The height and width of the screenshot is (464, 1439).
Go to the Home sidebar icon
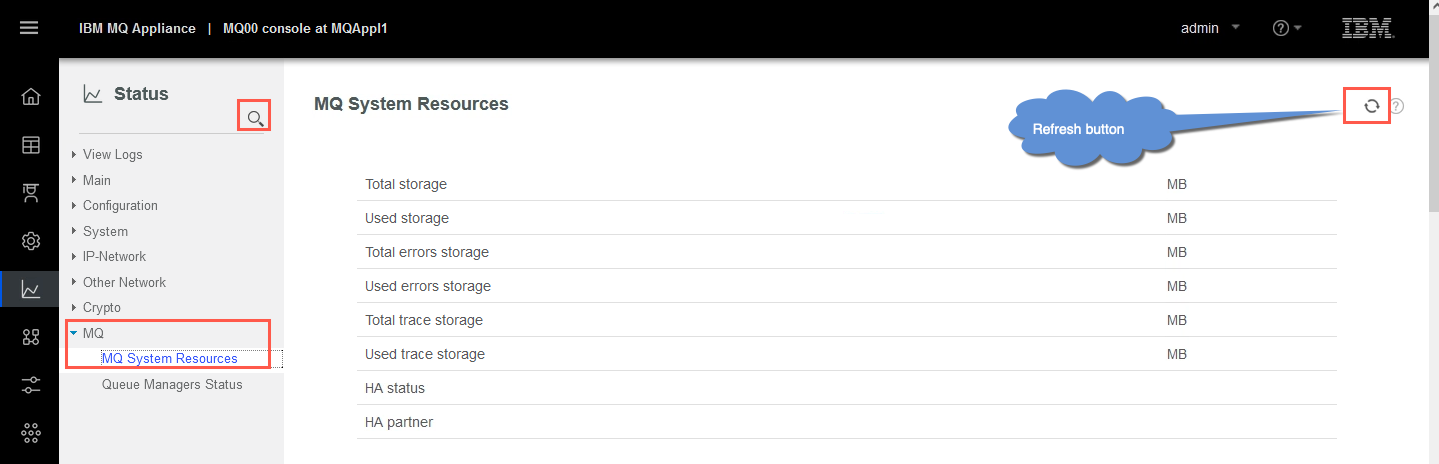click(31, 97)
